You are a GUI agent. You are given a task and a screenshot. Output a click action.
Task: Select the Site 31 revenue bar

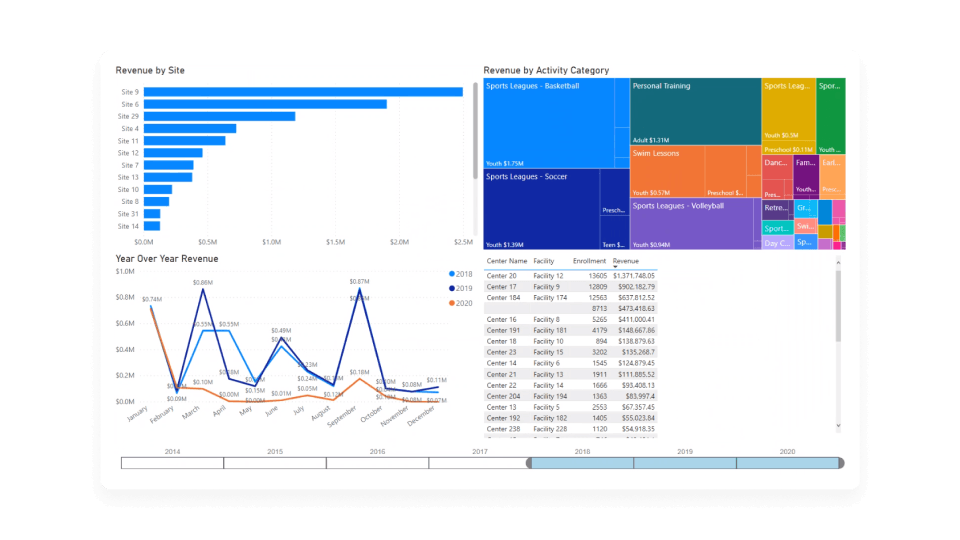click(152, 214)
